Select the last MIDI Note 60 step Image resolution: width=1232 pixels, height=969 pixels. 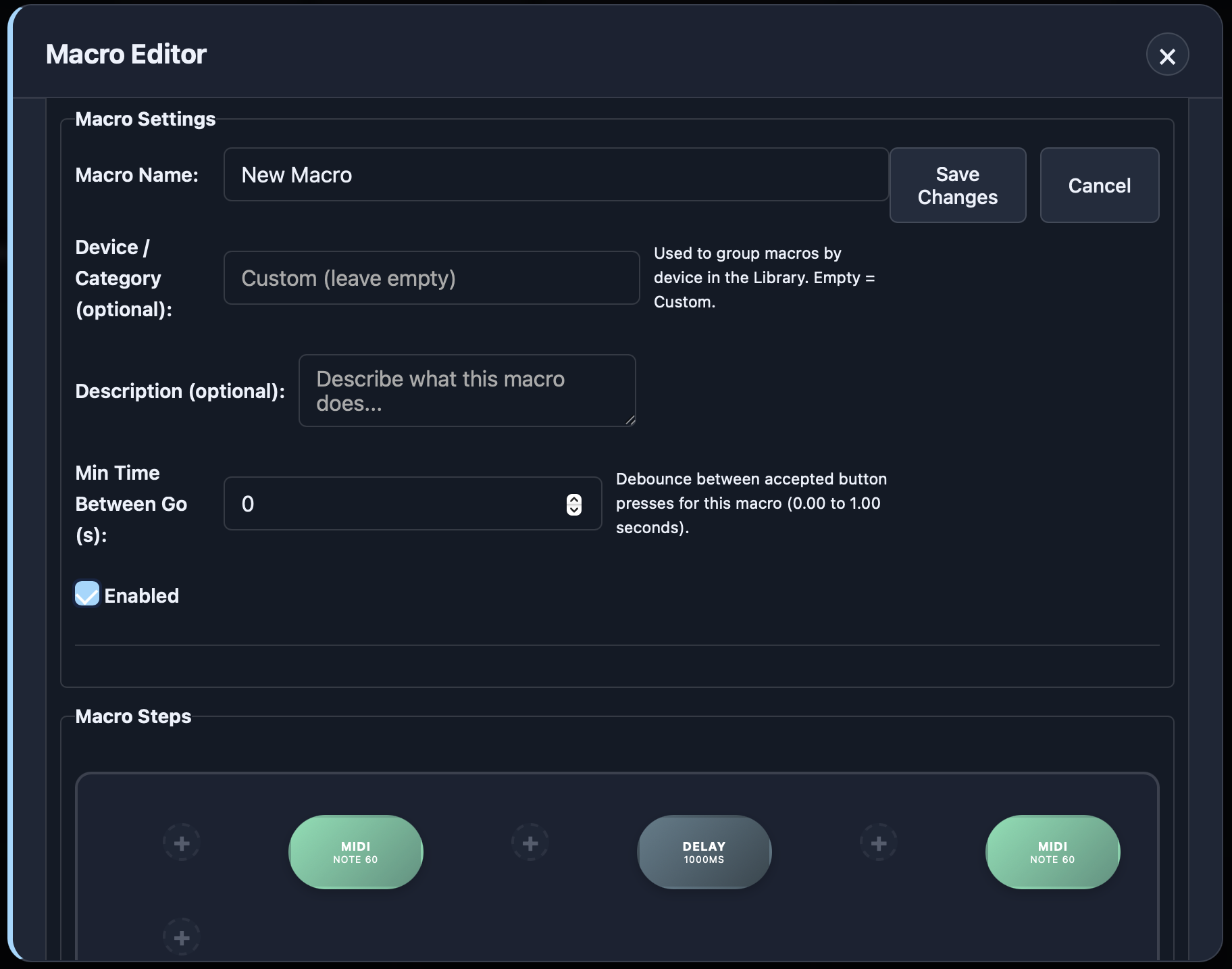pyautogui.click(x=1052, y=852)
